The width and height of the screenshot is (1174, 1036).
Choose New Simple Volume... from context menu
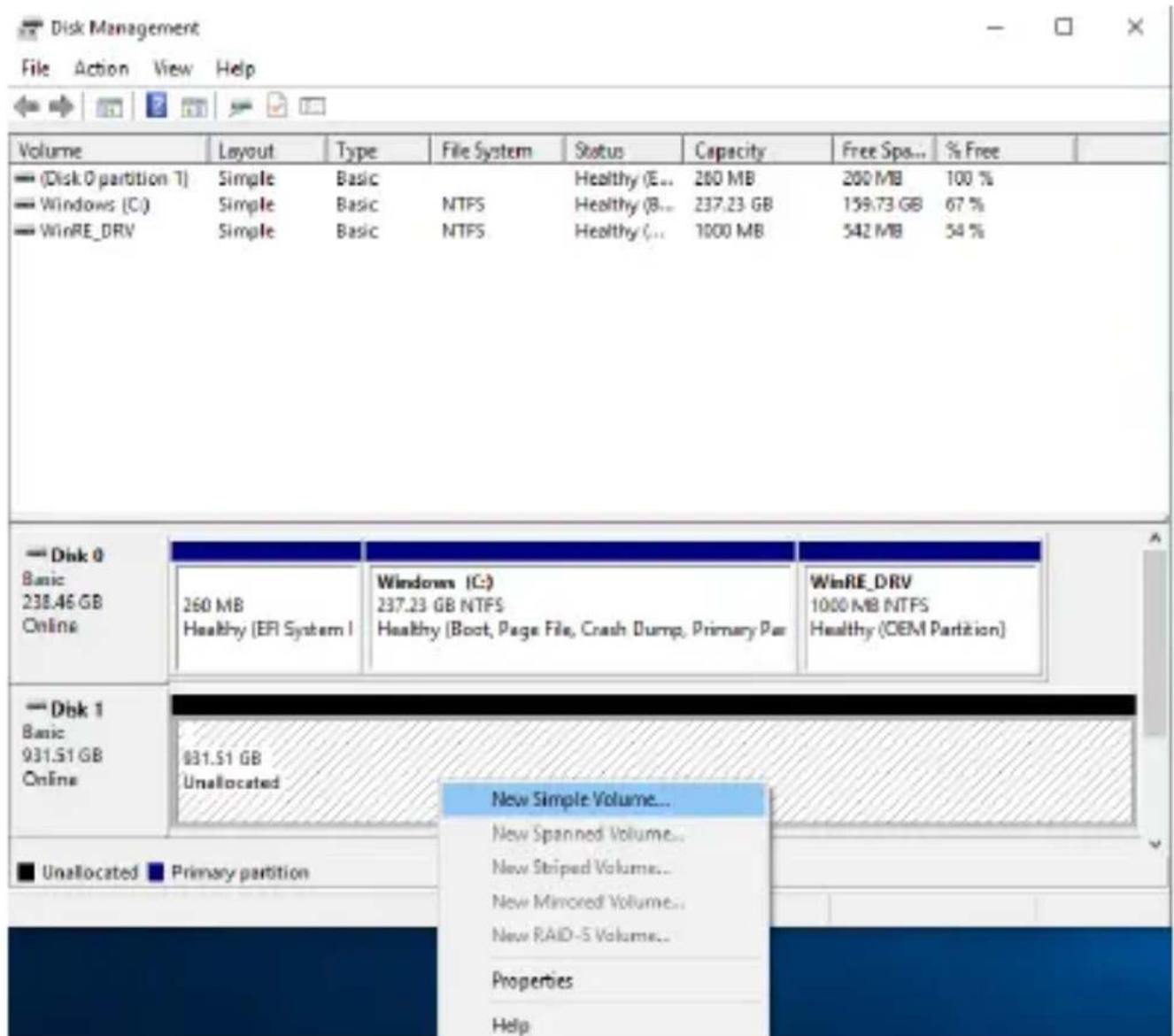[x=603, y=800]
